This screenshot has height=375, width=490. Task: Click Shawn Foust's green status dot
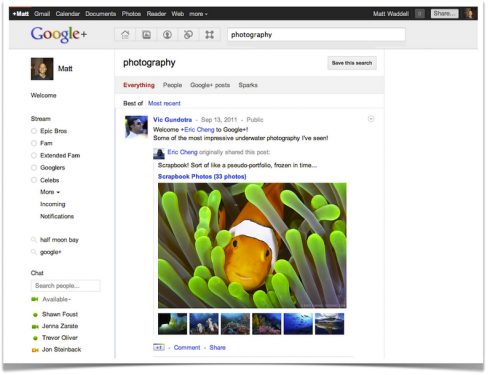click(x=35, y=315)
